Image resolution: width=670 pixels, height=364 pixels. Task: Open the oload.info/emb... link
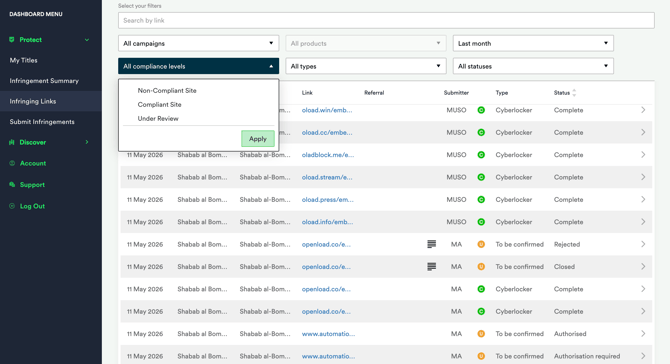tap(327, 222)
